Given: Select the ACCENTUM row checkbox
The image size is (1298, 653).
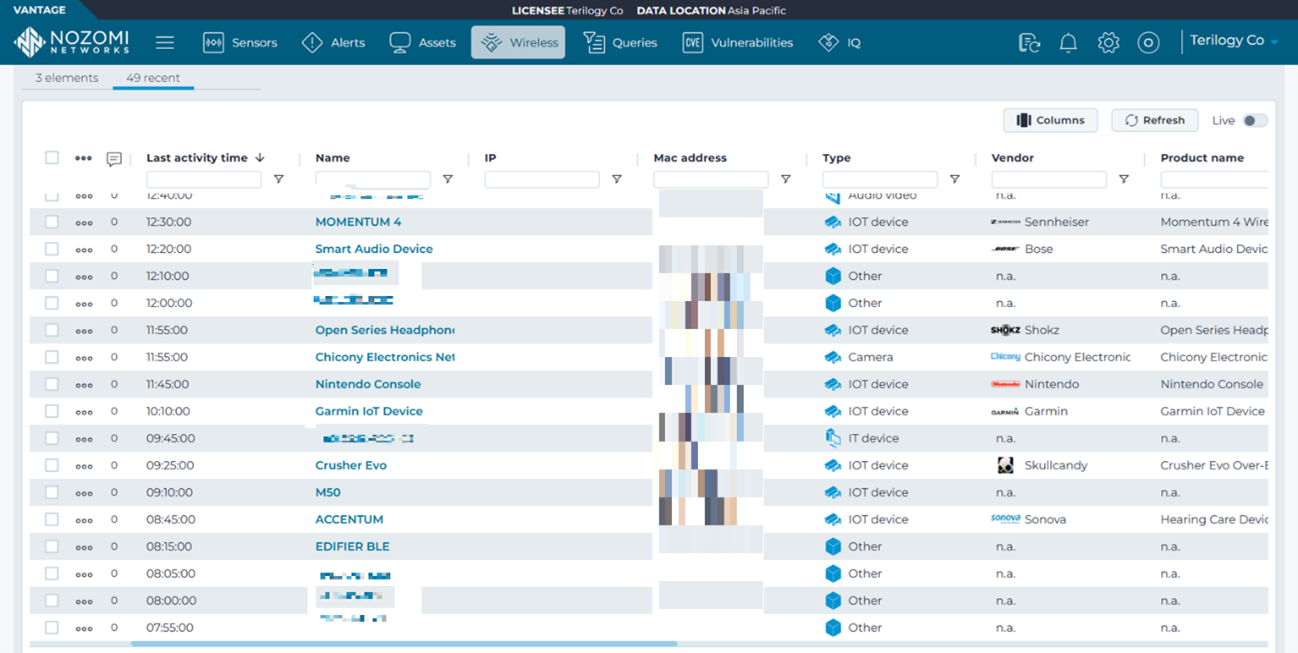Looking at the screenshot, I should point(52,519).
